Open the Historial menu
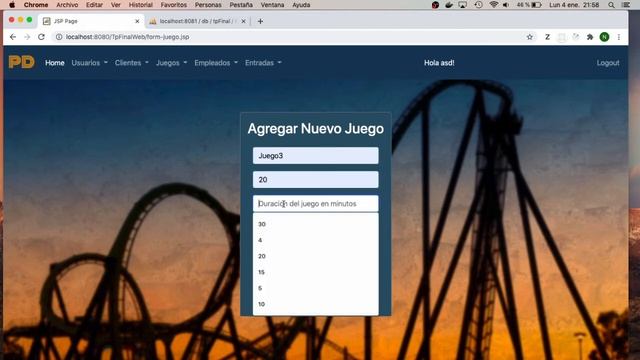This screenshot has height=360, width=640. (140, 5)
